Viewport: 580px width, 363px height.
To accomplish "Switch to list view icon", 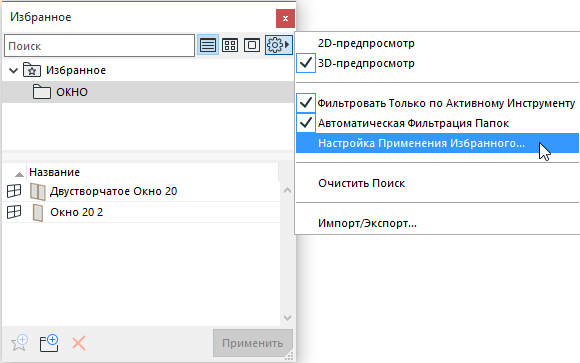I will (x=208, y=45).
